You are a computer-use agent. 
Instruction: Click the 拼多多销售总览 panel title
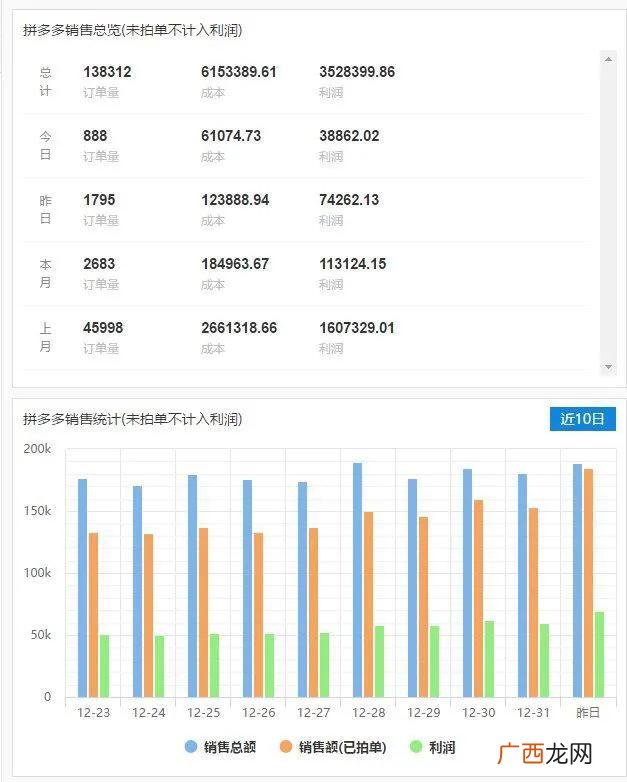[132, 30]
